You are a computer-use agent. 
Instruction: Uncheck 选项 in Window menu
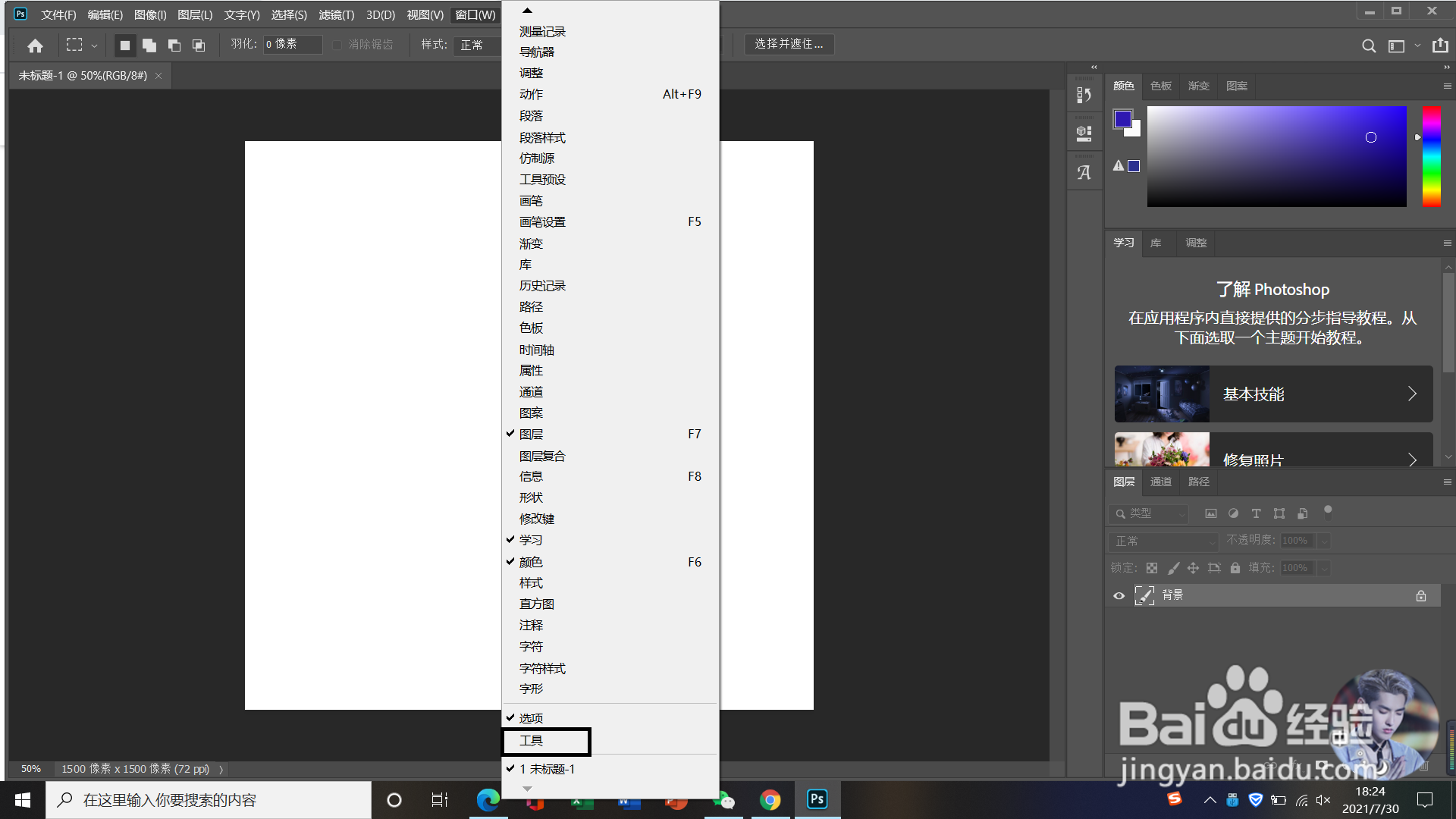610,718
